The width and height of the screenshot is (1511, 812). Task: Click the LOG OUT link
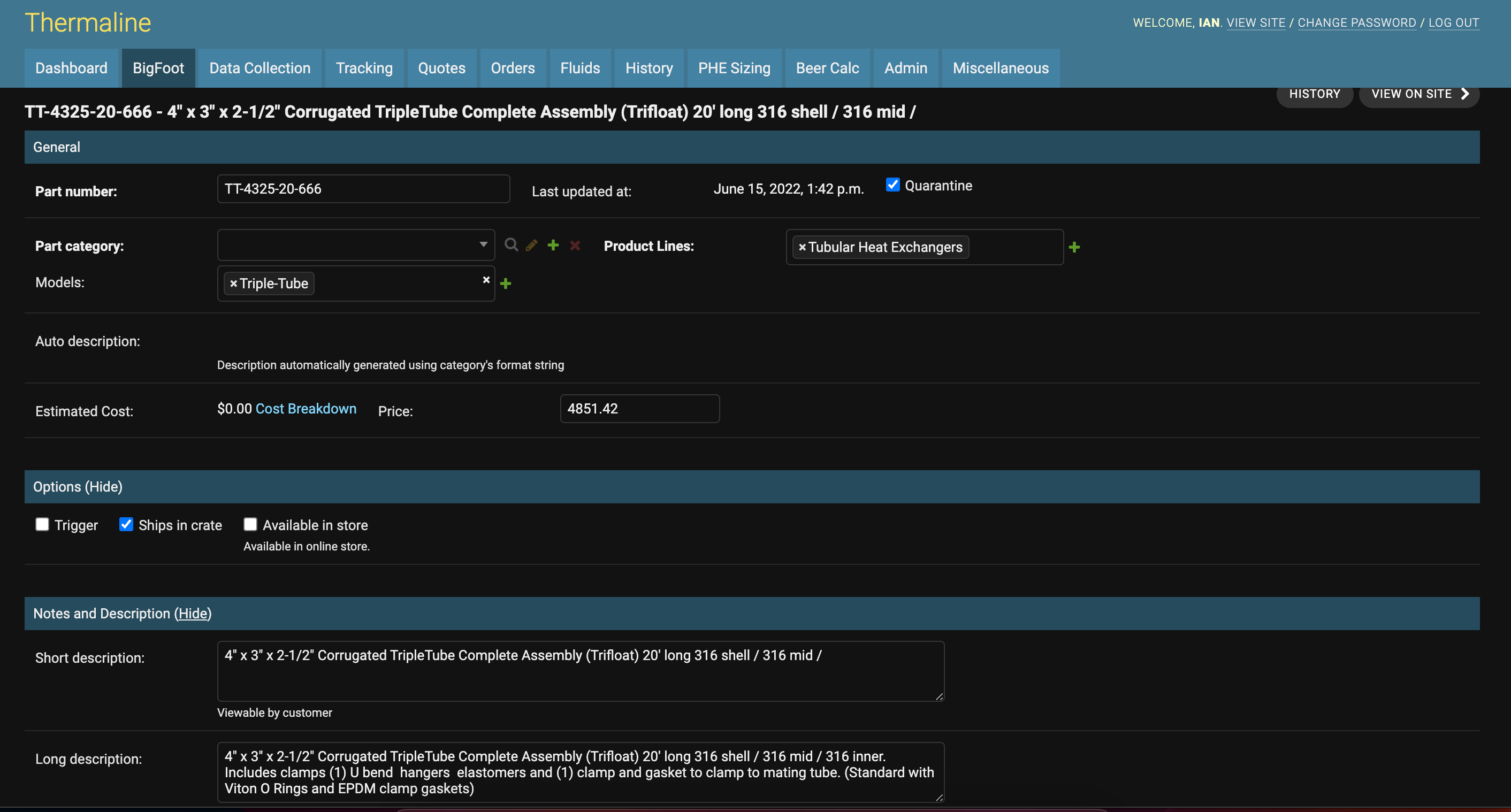click(1454, 22)
